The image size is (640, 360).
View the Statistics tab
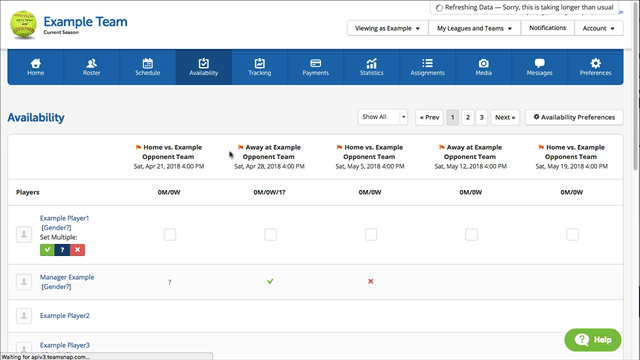371,67
